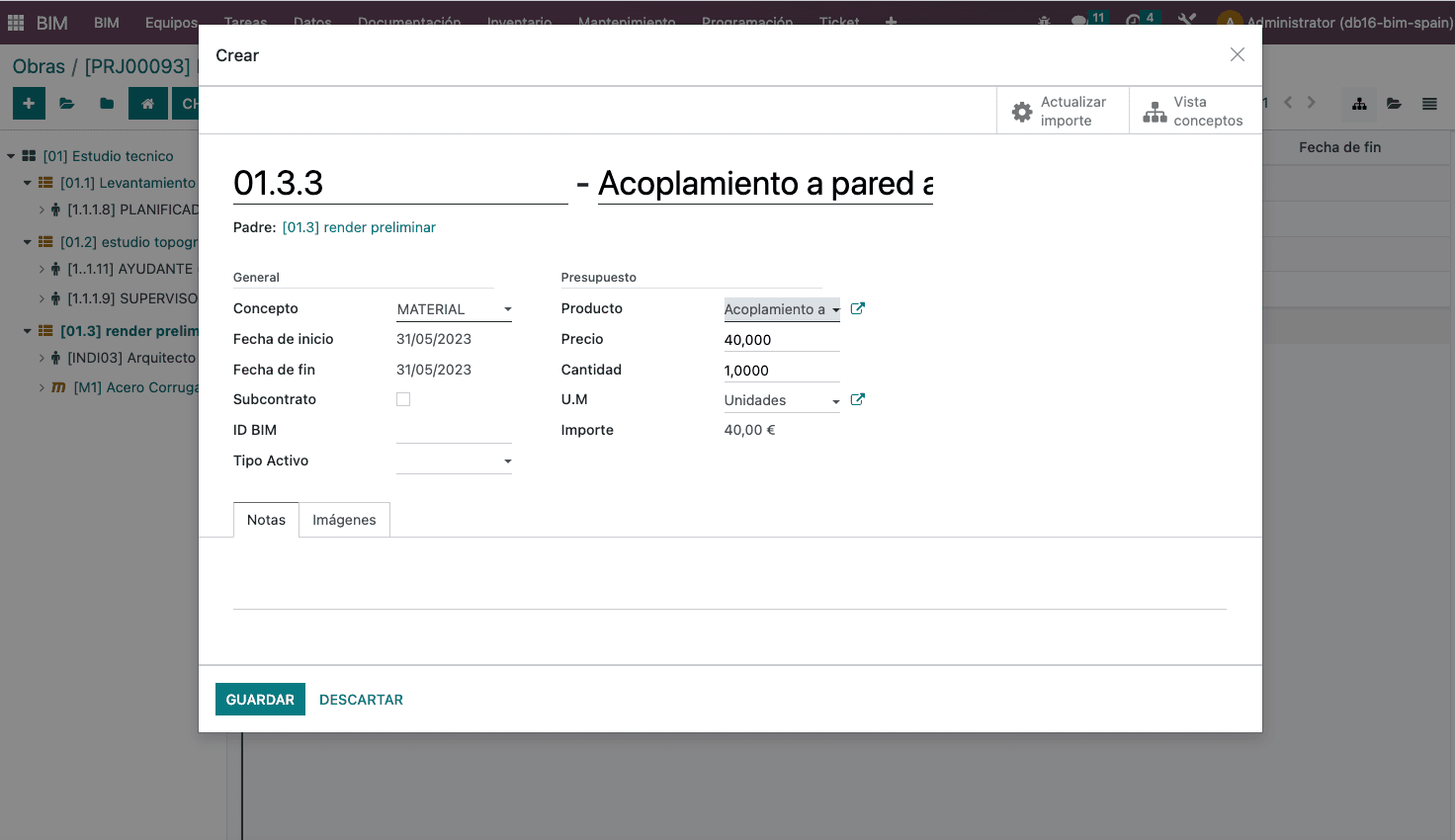Open the Tipo Activo dropdown
The height and width of the screenshot is (840, 1455).
[x=454, y=461]
